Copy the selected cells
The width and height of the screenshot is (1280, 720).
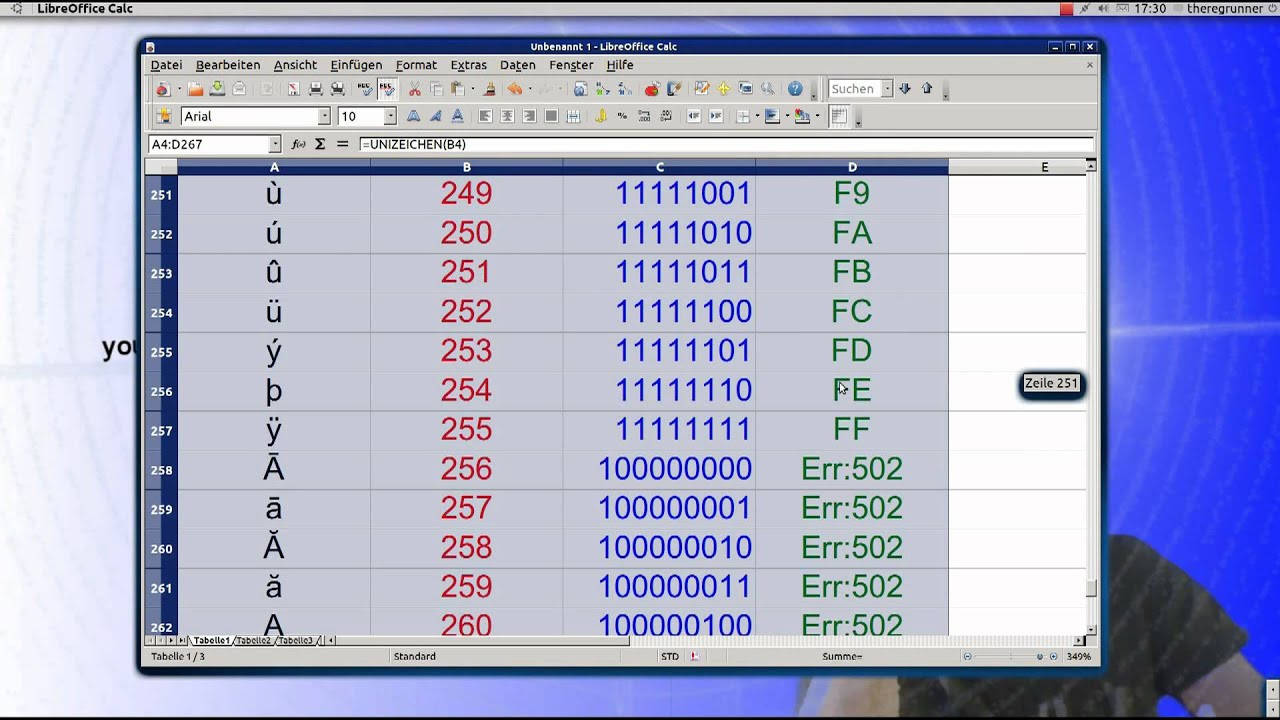[436, 89]
